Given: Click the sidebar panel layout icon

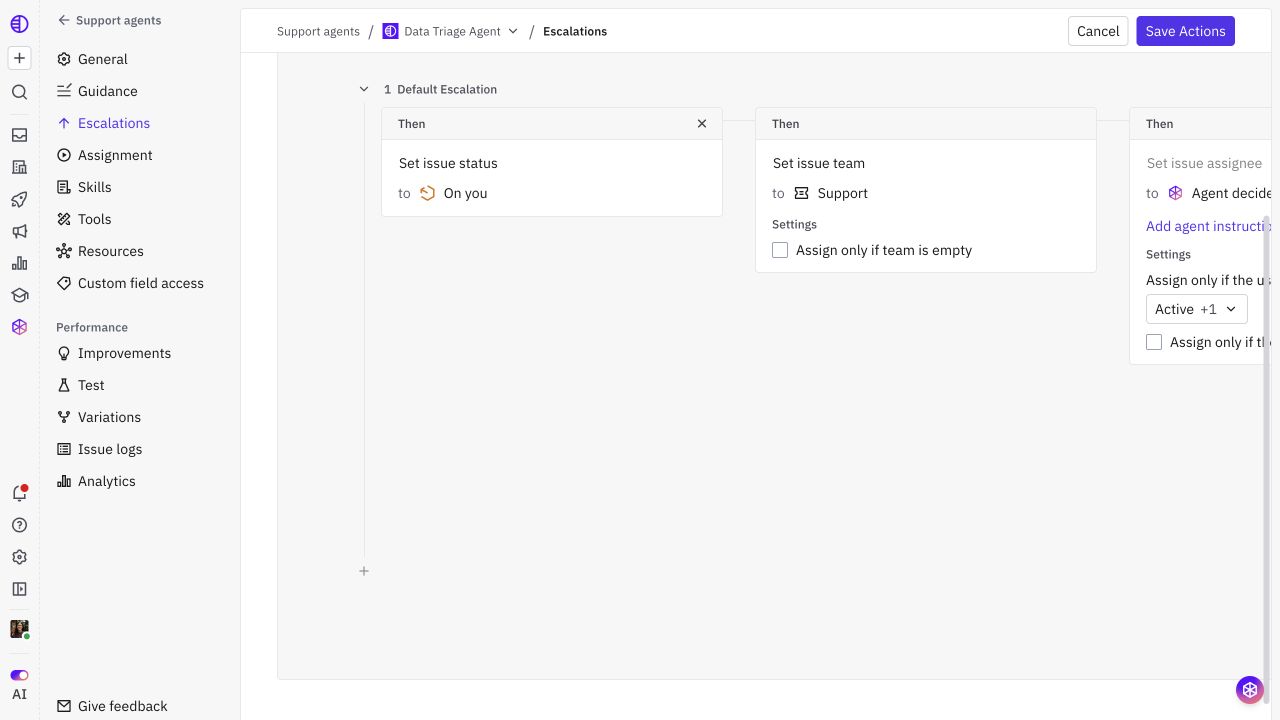Looking at the screenshot, I should click(19, 589).
